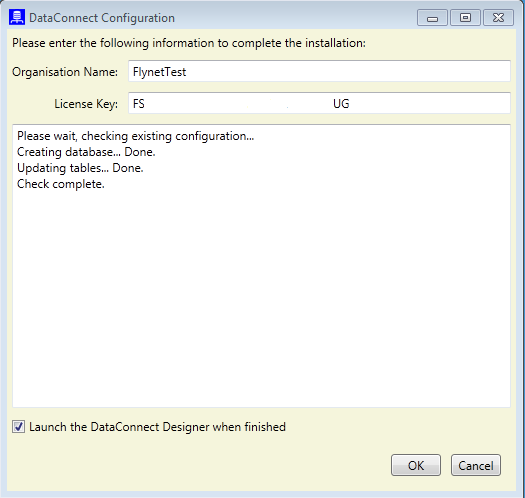Click the 'License Key:' label

coord(86,104)
